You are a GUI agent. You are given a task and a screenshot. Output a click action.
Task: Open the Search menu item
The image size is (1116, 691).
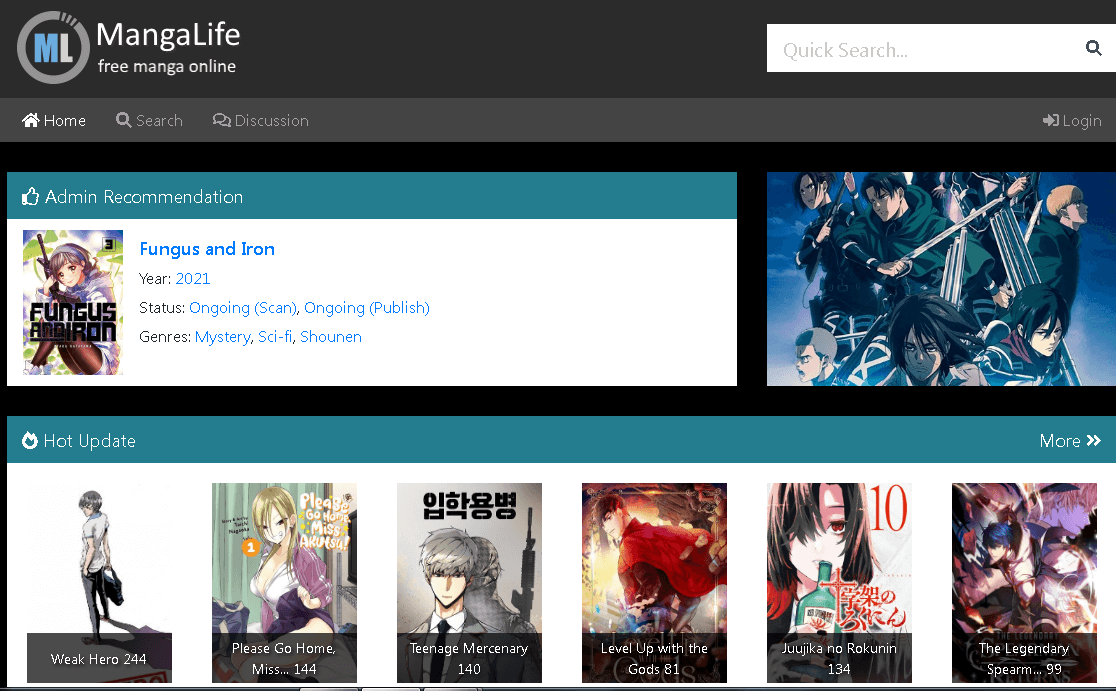[x=149, y=120]
